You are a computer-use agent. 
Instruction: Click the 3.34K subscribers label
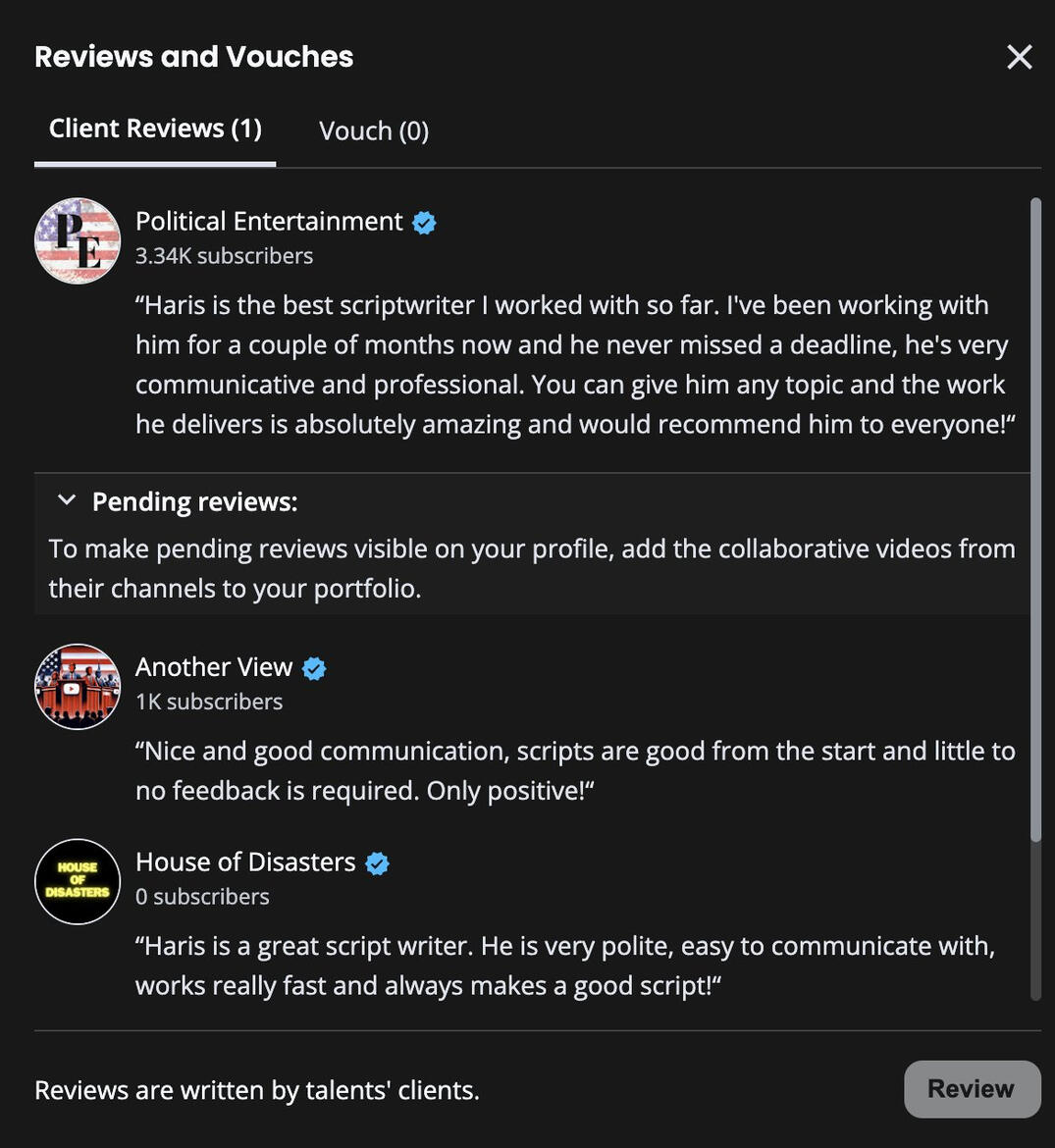[224, 256]
